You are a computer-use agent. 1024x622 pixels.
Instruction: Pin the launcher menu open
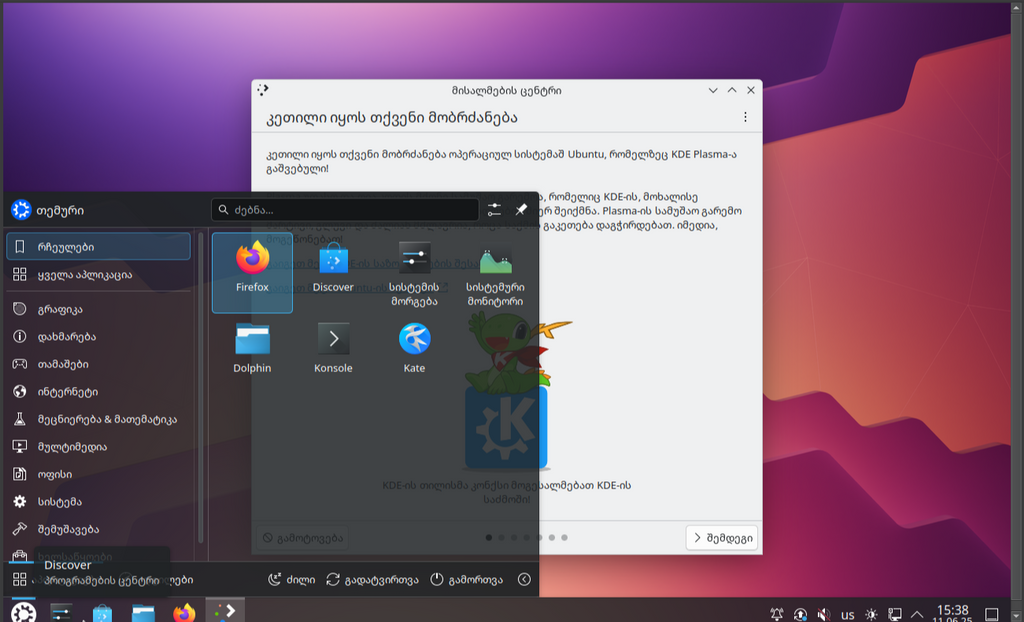521,210
